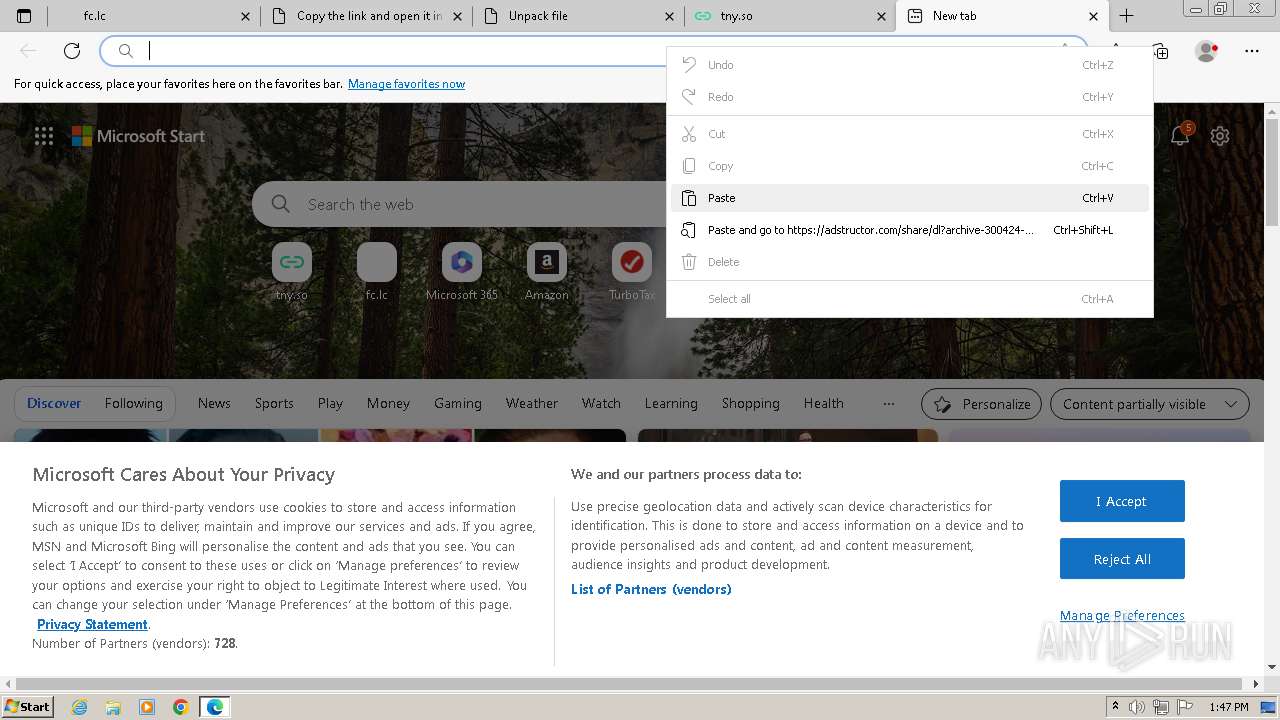The width and height of the screenshot is (1280, 720).
Task: Open the fc.lc quick link tile
Action: (377, 272)
